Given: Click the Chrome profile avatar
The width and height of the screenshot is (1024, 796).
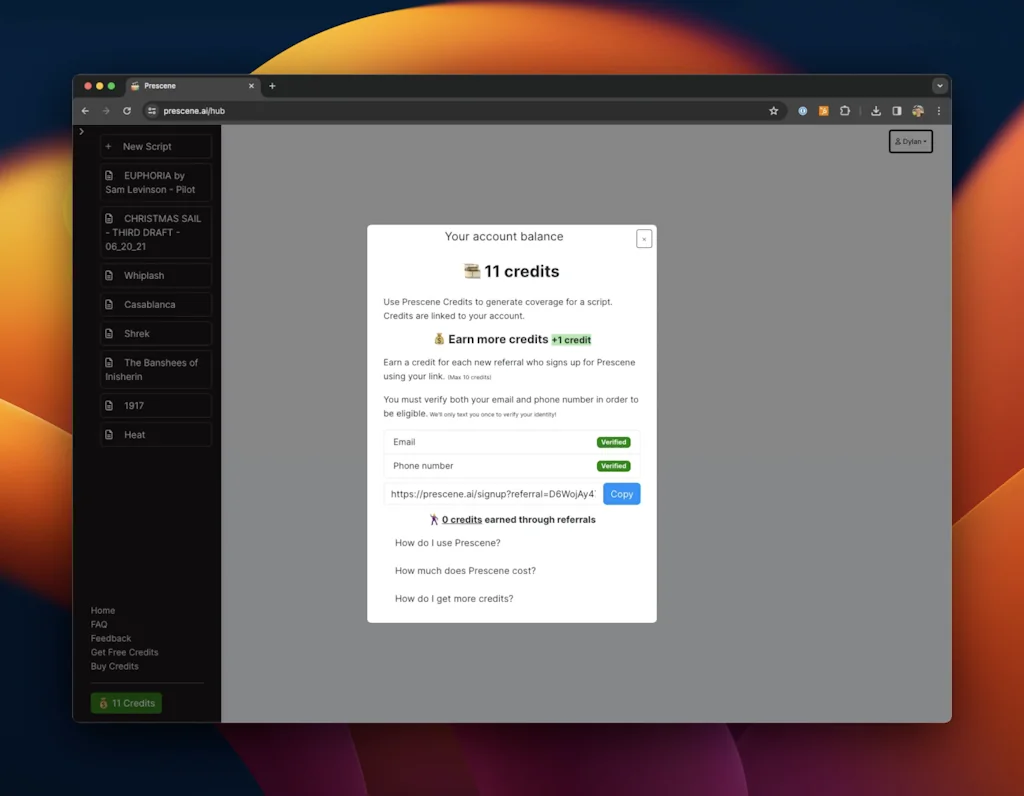Looking at the screenshot, I should [918, 111].
